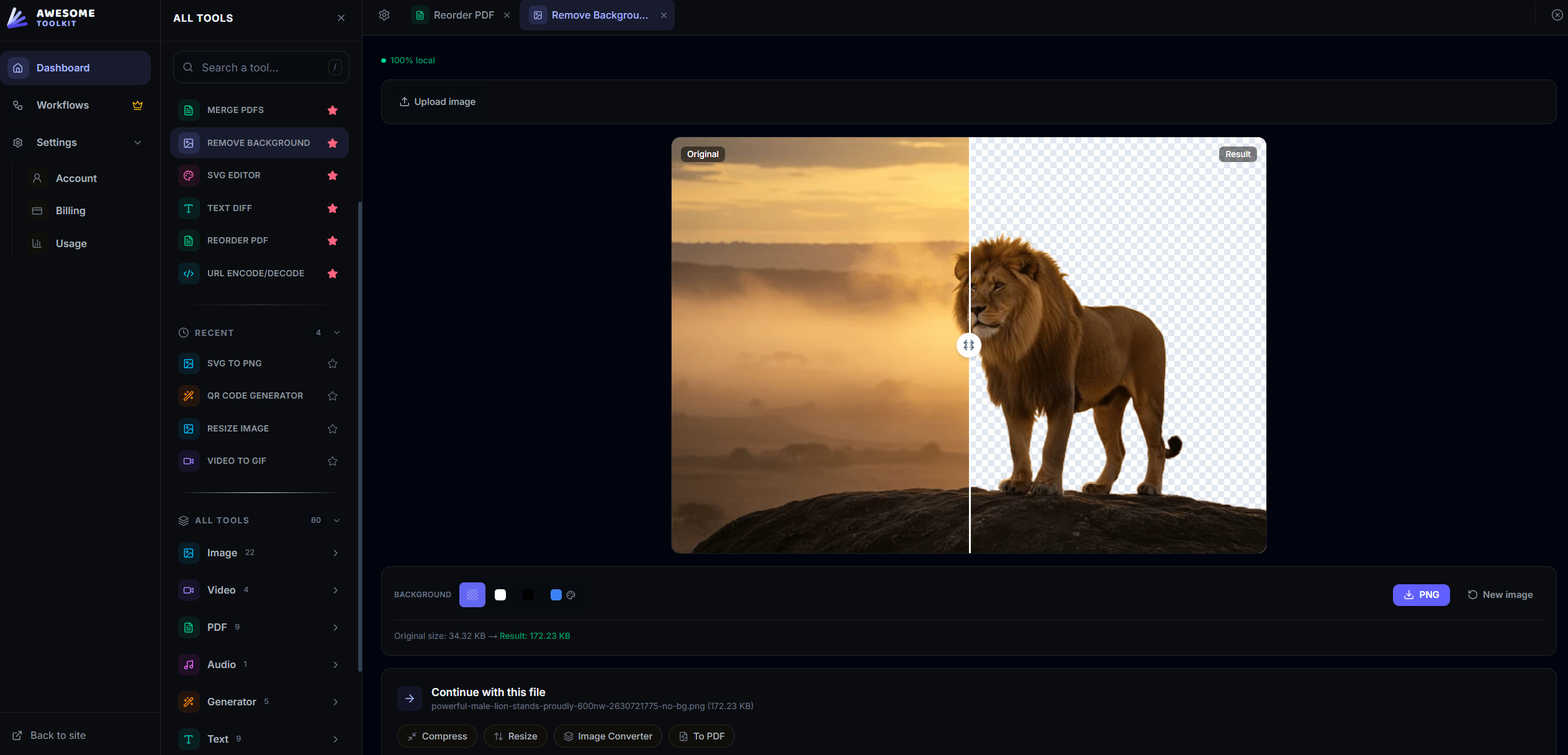1568x755 pixels.
Task: Switch to the Reorder PDF tab
Action: 462,15
